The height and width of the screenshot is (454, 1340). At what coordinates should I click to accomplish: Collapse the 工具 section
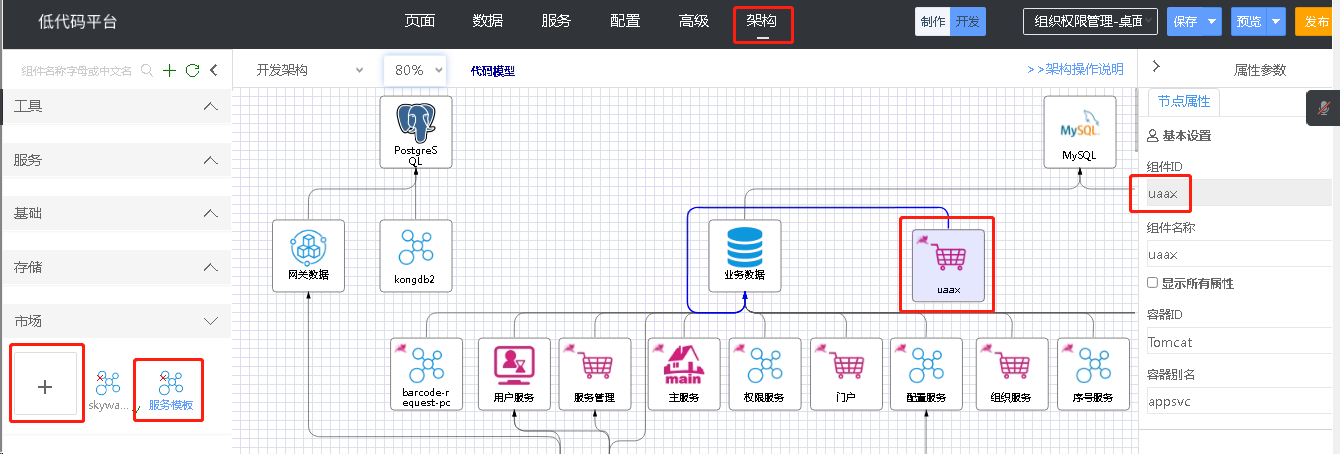[x=210, y=106]
